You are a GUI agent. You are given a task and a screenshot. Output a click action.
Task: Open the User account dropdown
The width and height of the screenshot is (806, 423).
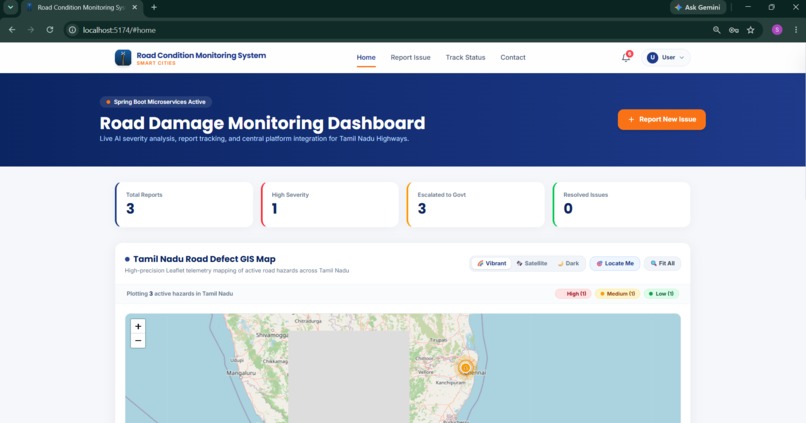(665, 58)
